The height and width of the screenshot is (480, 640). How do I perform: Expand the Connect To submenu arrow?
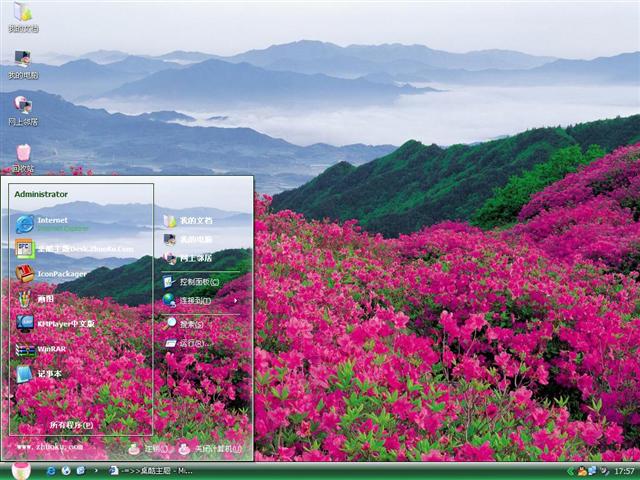pyautogui.click(x=236, y=301)
